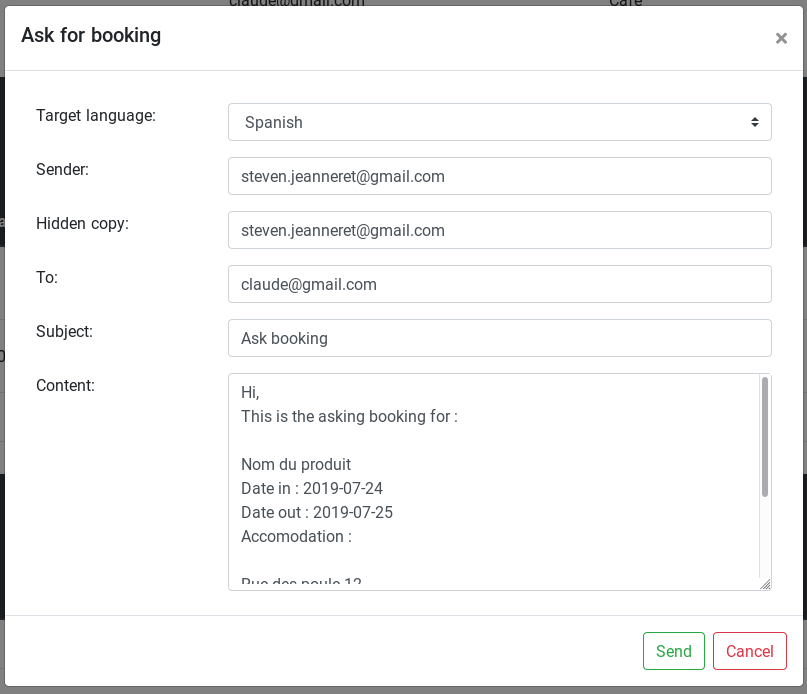This screenshot has width=807, height=694.
Task: Click the Subject field containing Ask booking
Action: pyautogui.click(x=499, y=338)
